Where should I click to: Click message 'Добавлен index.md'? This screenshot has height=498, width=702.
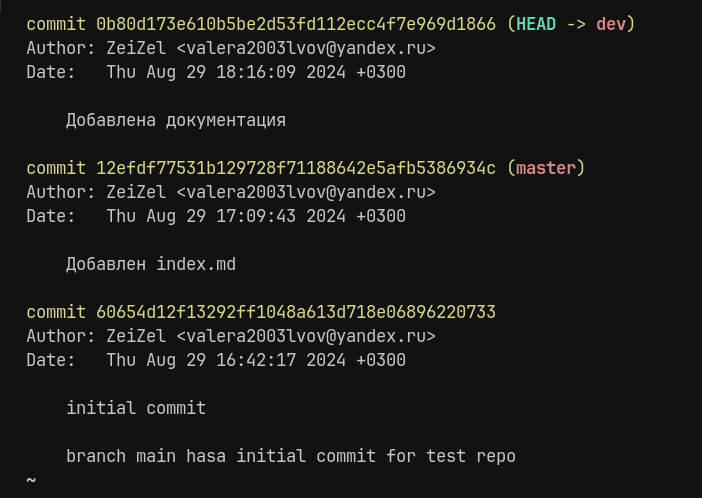[x=151, y=264]
